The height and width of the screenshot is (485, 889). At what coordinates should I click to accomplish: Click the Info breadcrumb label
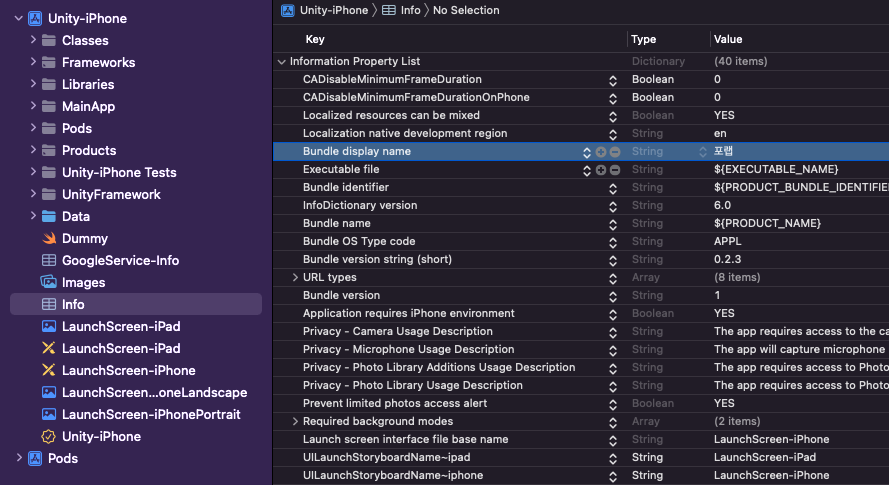410,10
